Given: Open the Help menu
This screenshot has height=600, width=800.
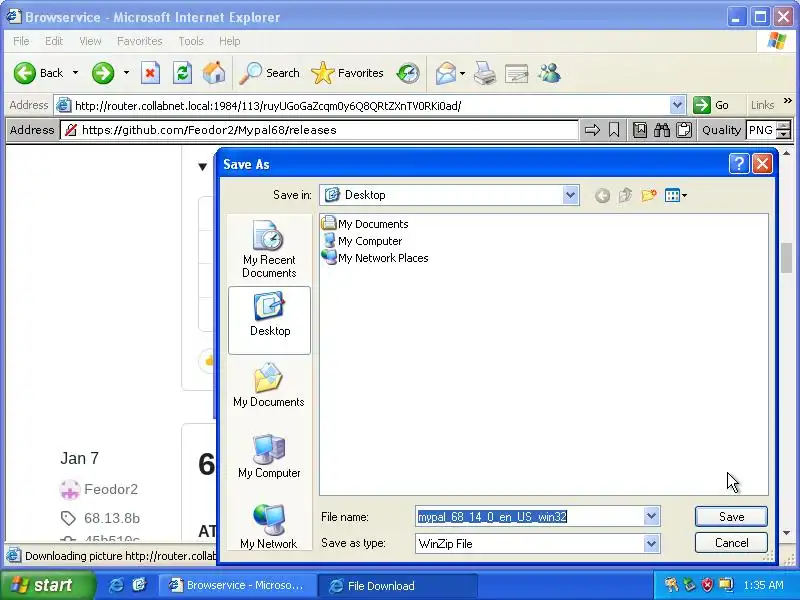Looking at the screenshot, I should point(230,41).
